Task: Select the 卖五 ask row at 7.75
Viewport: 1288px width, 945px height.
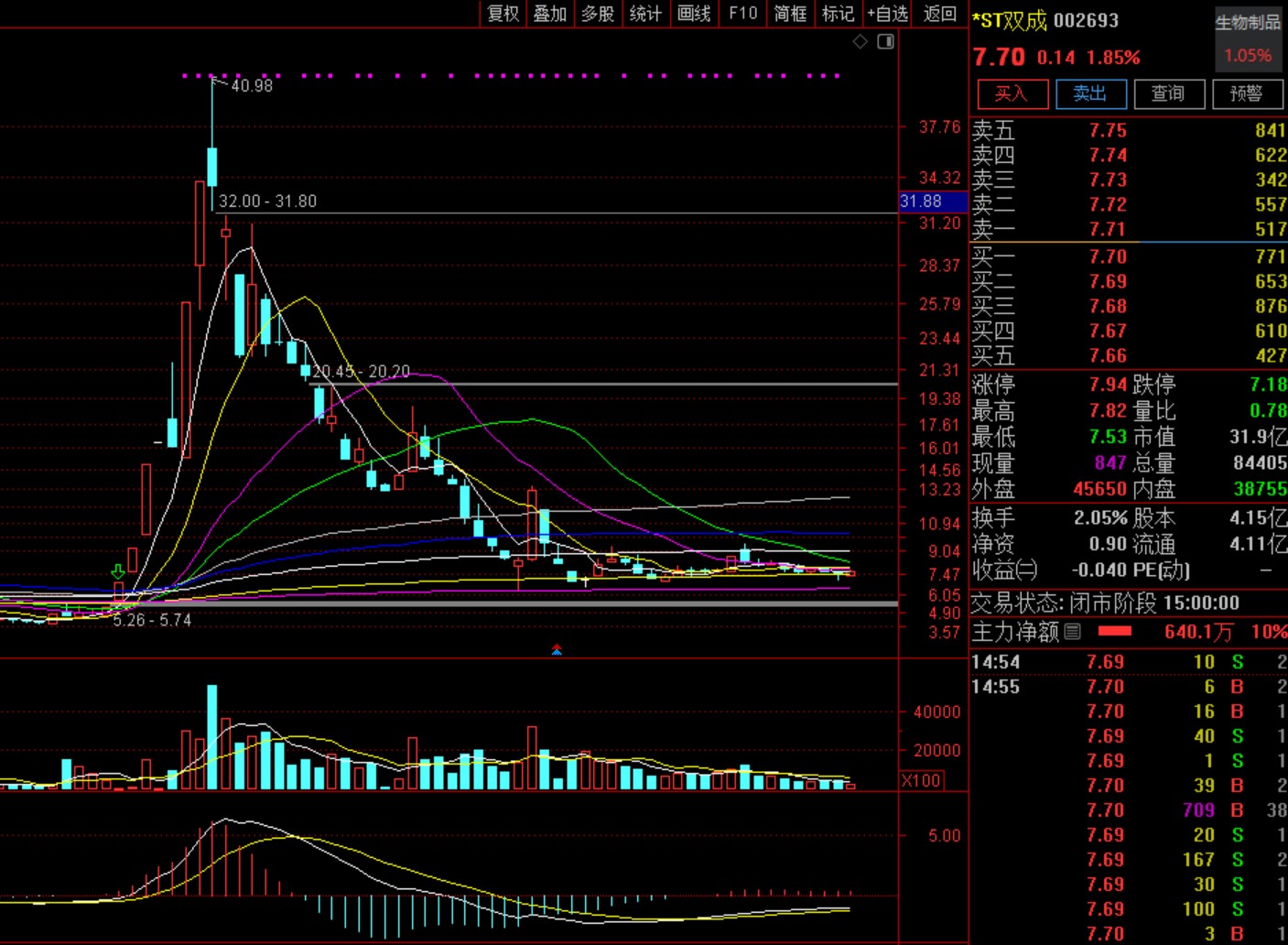Action: (x=1129, y=130)
